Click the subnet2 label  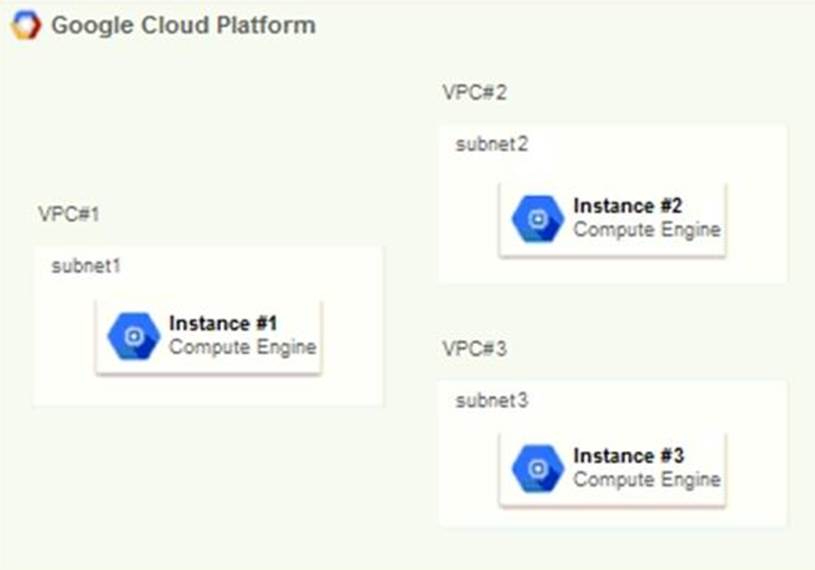(492, 144)
